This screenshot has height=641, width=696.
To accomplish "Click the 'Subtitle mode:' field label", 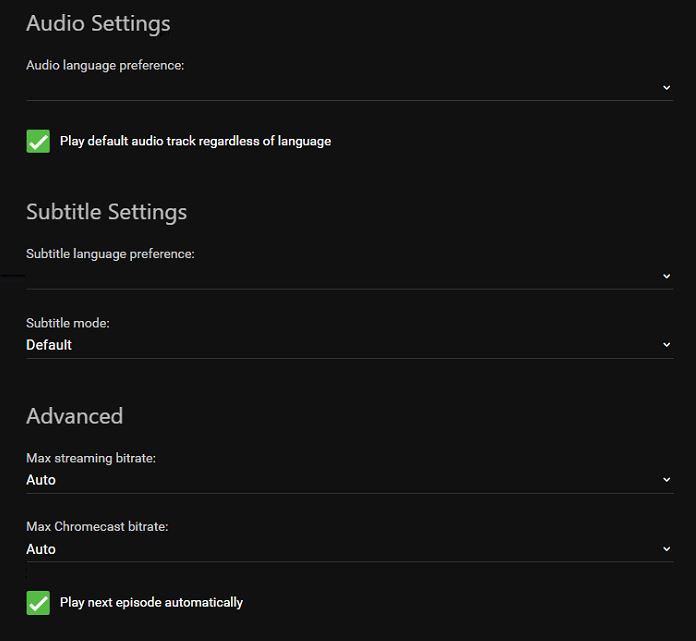I will pos(68,324).
